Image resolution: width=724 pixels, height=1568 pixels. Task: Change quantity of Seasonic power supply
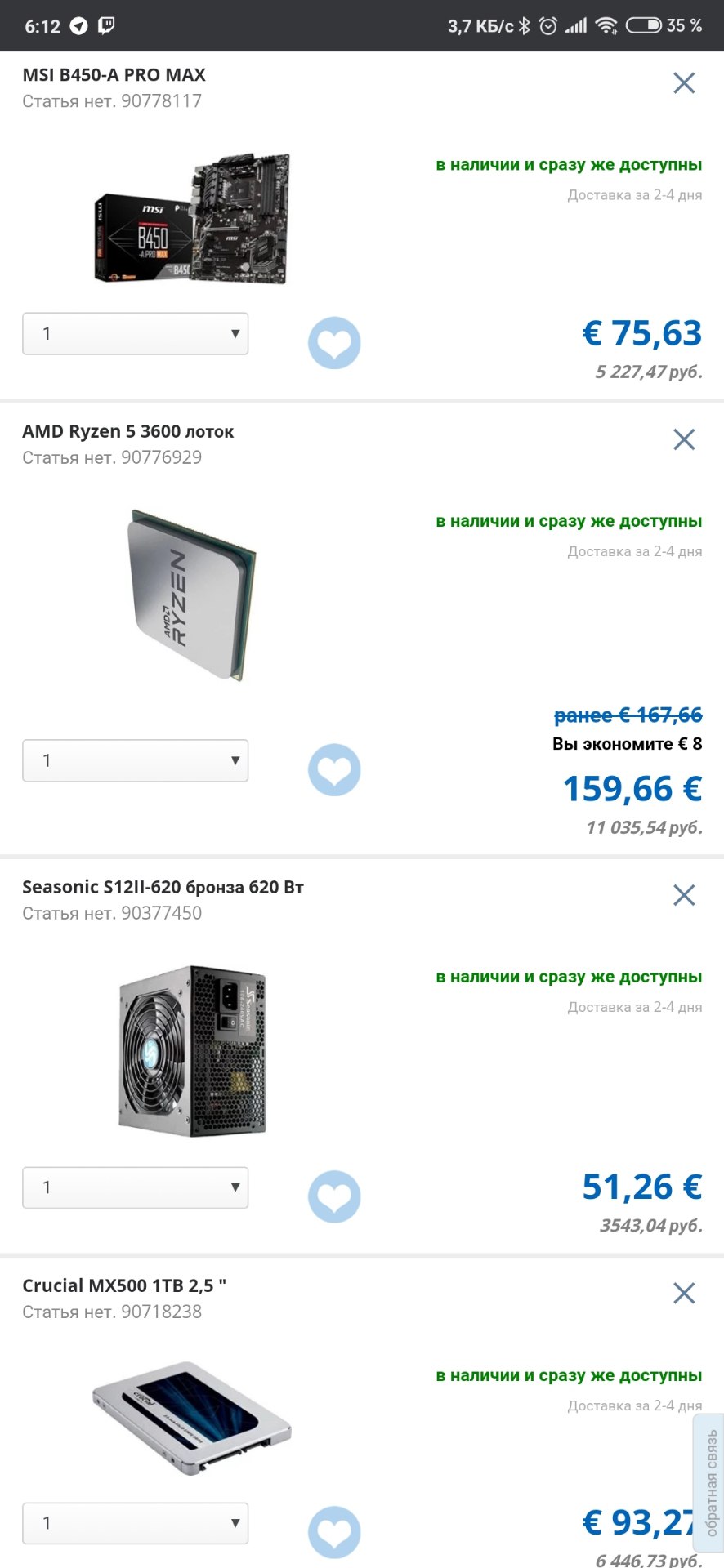coord(136,1187)
